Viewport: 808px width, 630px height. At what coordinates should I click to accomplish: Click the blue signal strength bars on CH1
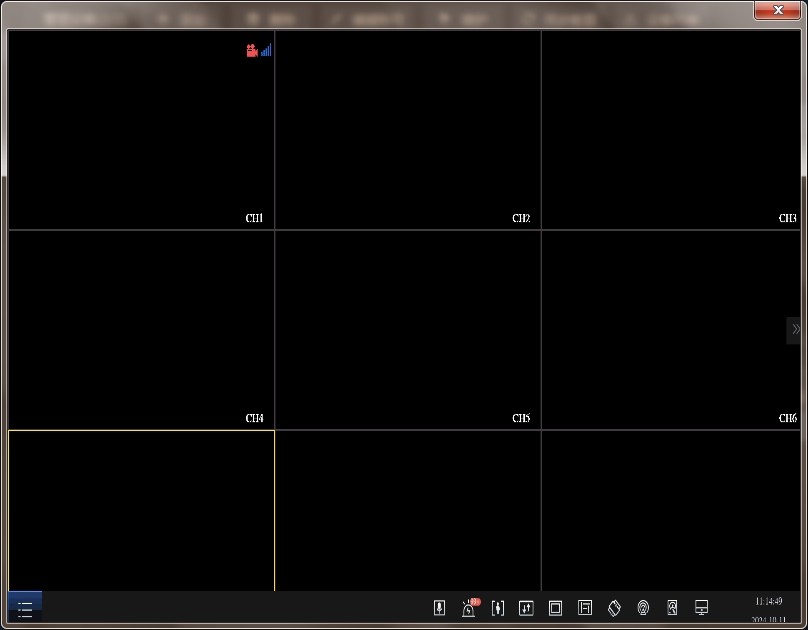[266, 51]
